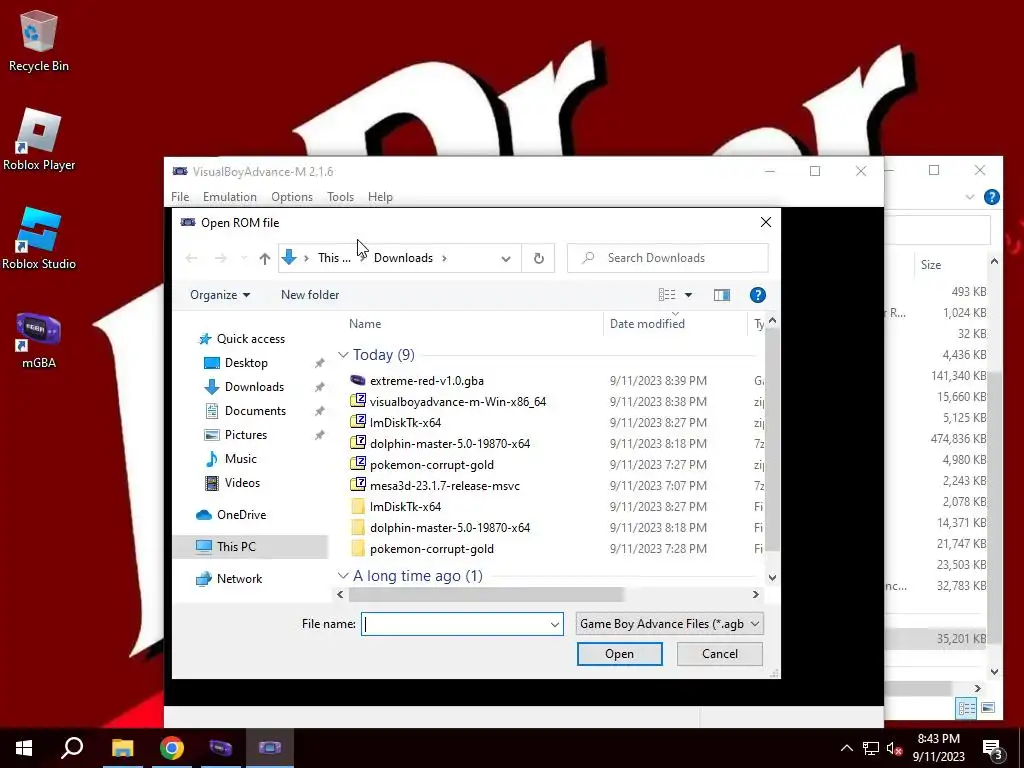
Task: Select Network in the navigation pane
Action: point(239,579)
